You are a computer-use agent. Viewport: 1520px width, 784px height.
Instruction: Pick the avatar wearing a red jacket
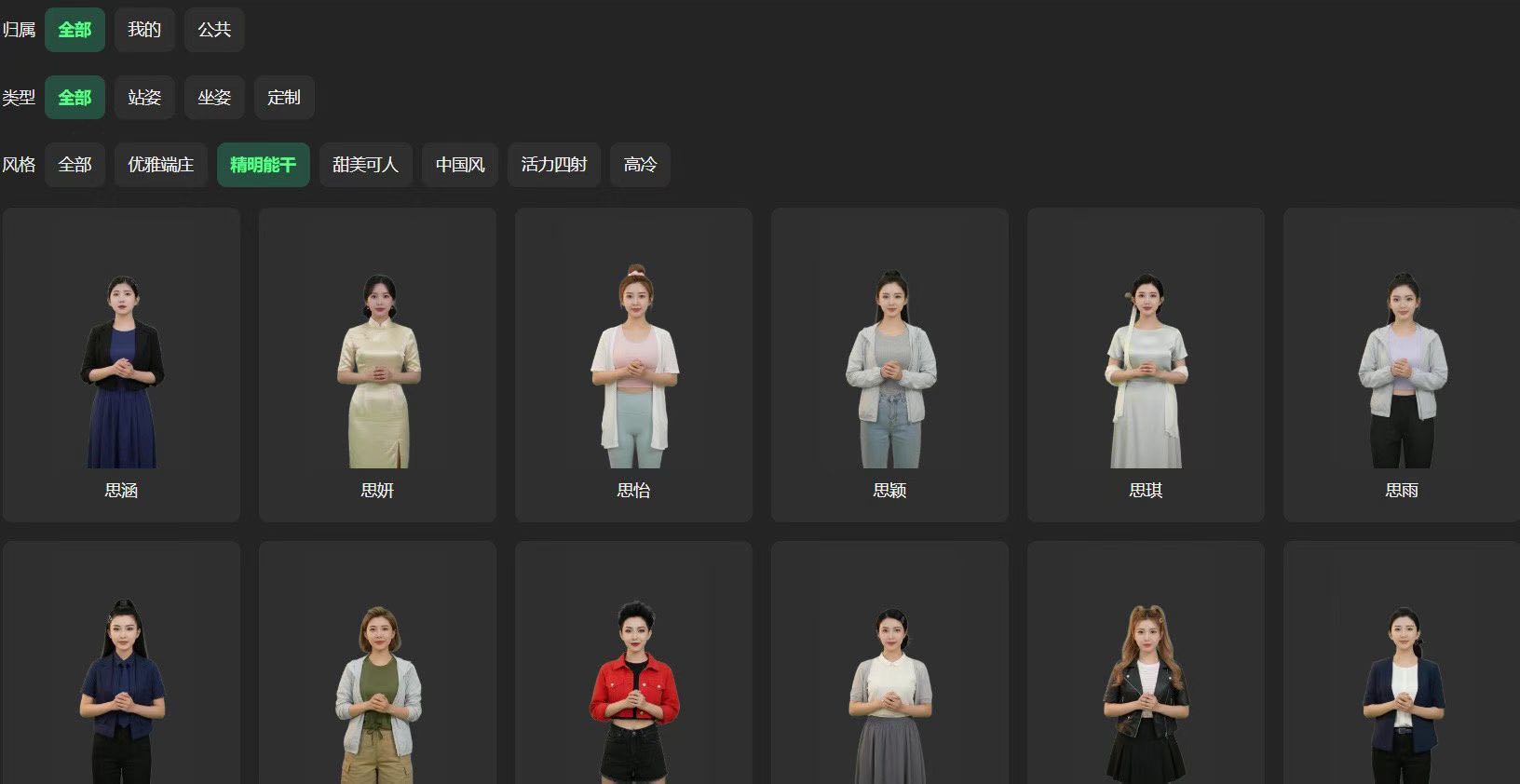pyautogui.click(x=633, y=689)
